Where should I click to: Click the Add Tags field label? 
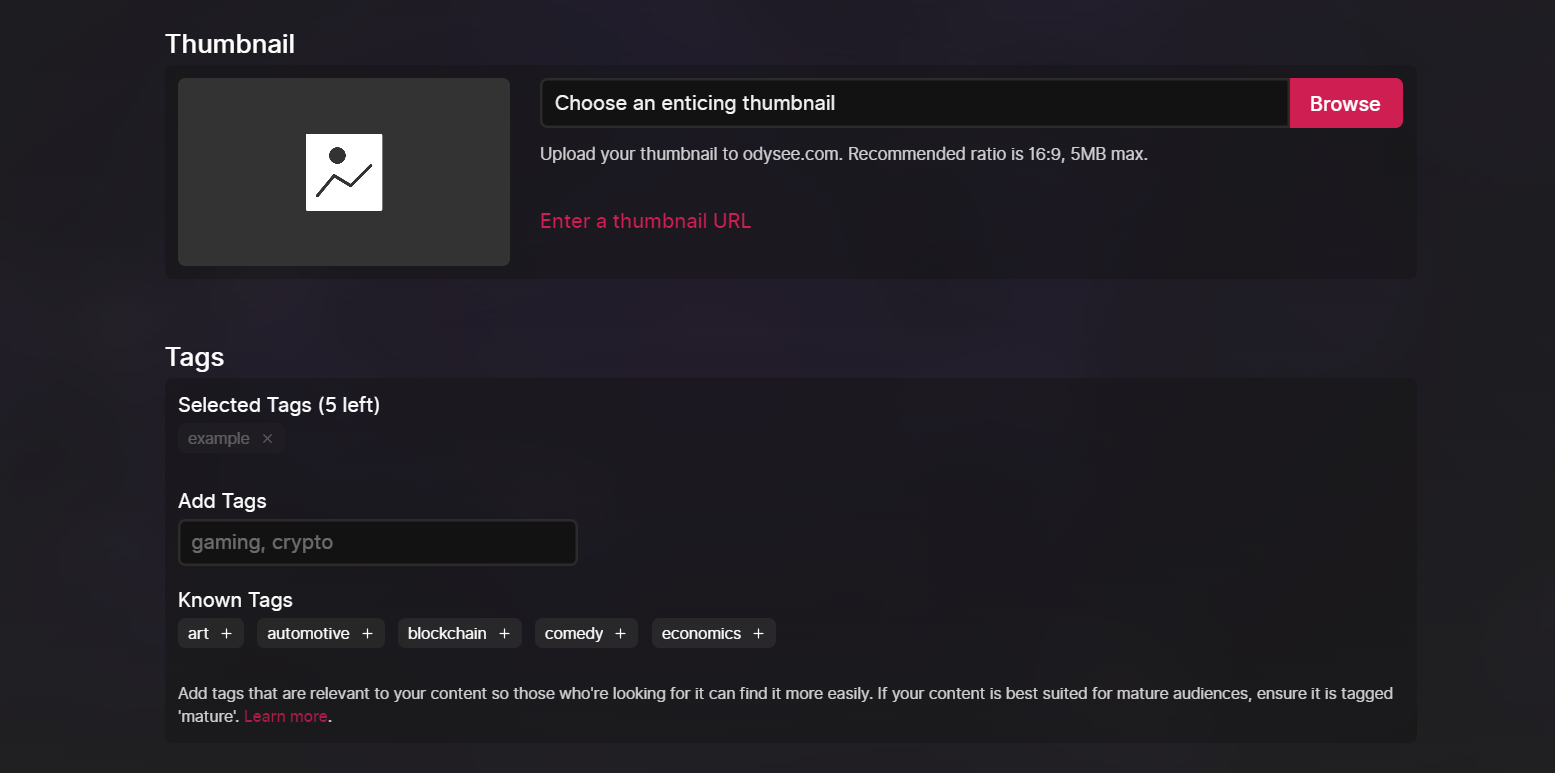(x=222, y=501)
